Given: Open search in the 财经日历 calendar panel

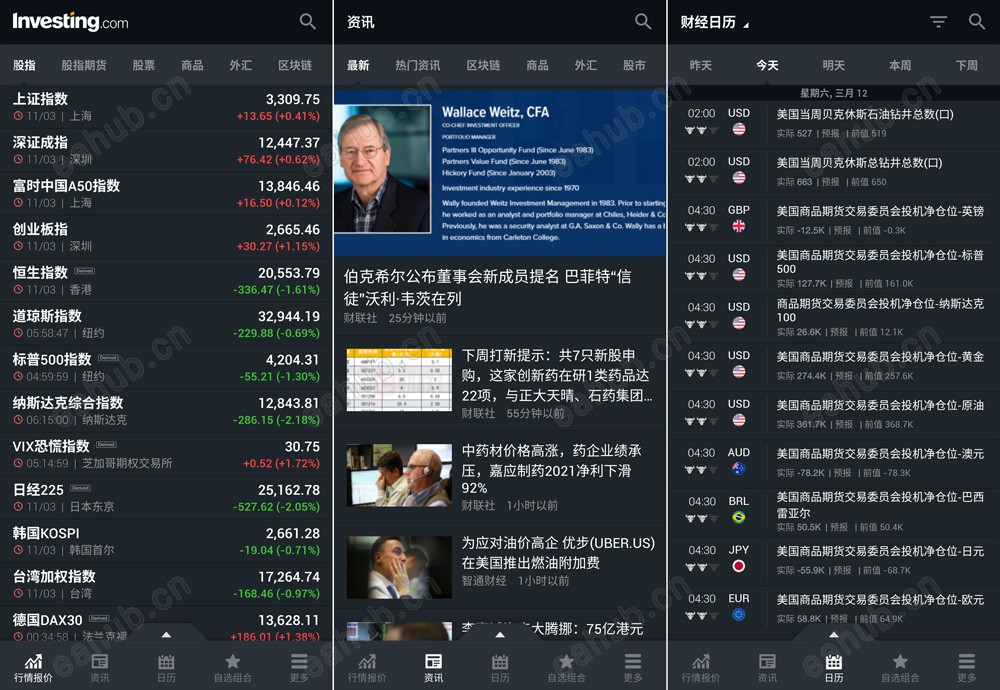Looking at the screenshot, I should [976, 22].
